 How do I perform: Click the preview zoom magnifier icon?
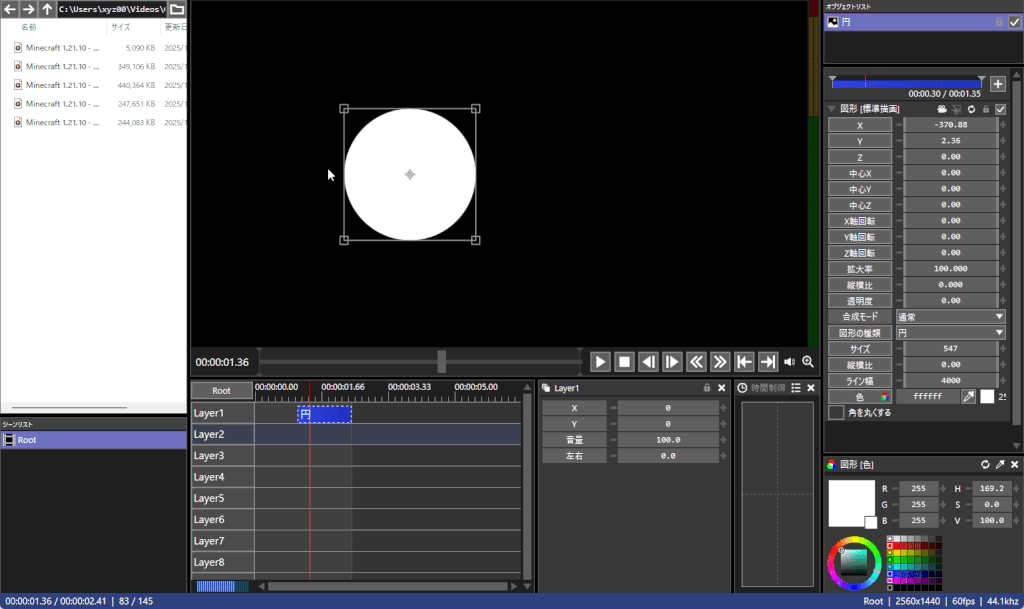pyautogui.click(x=808, y=362)
